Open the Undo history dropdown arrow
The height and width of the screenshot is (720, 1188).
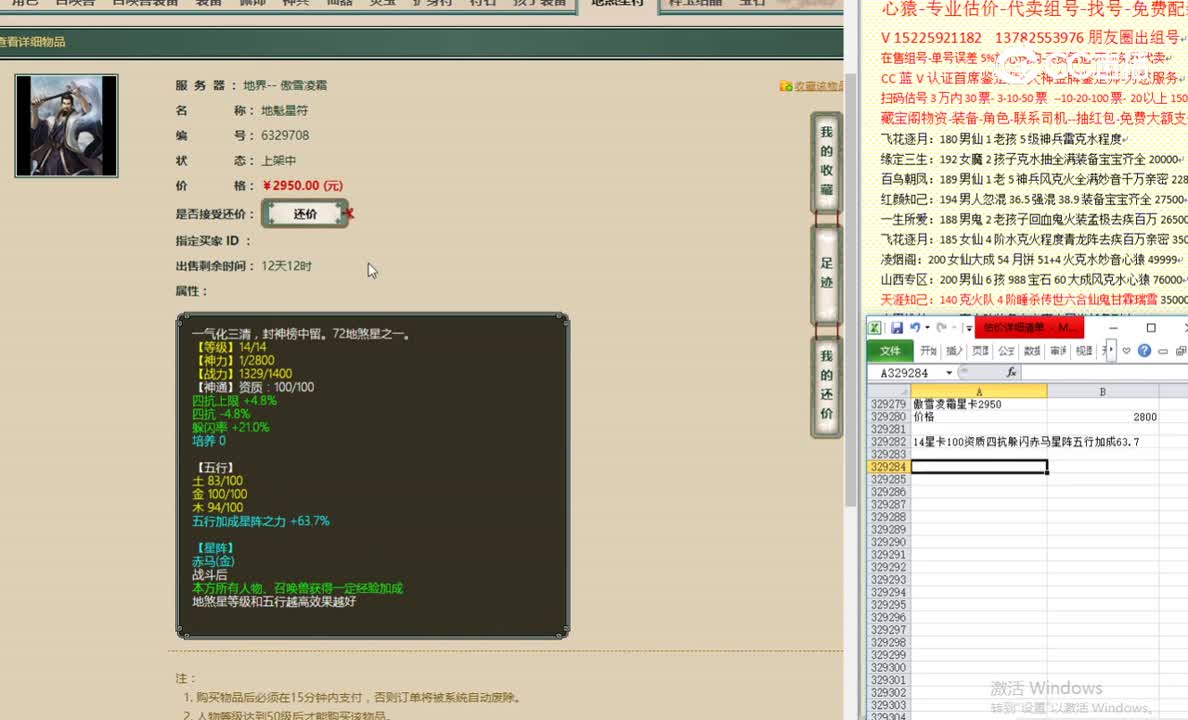click(926, 327)
